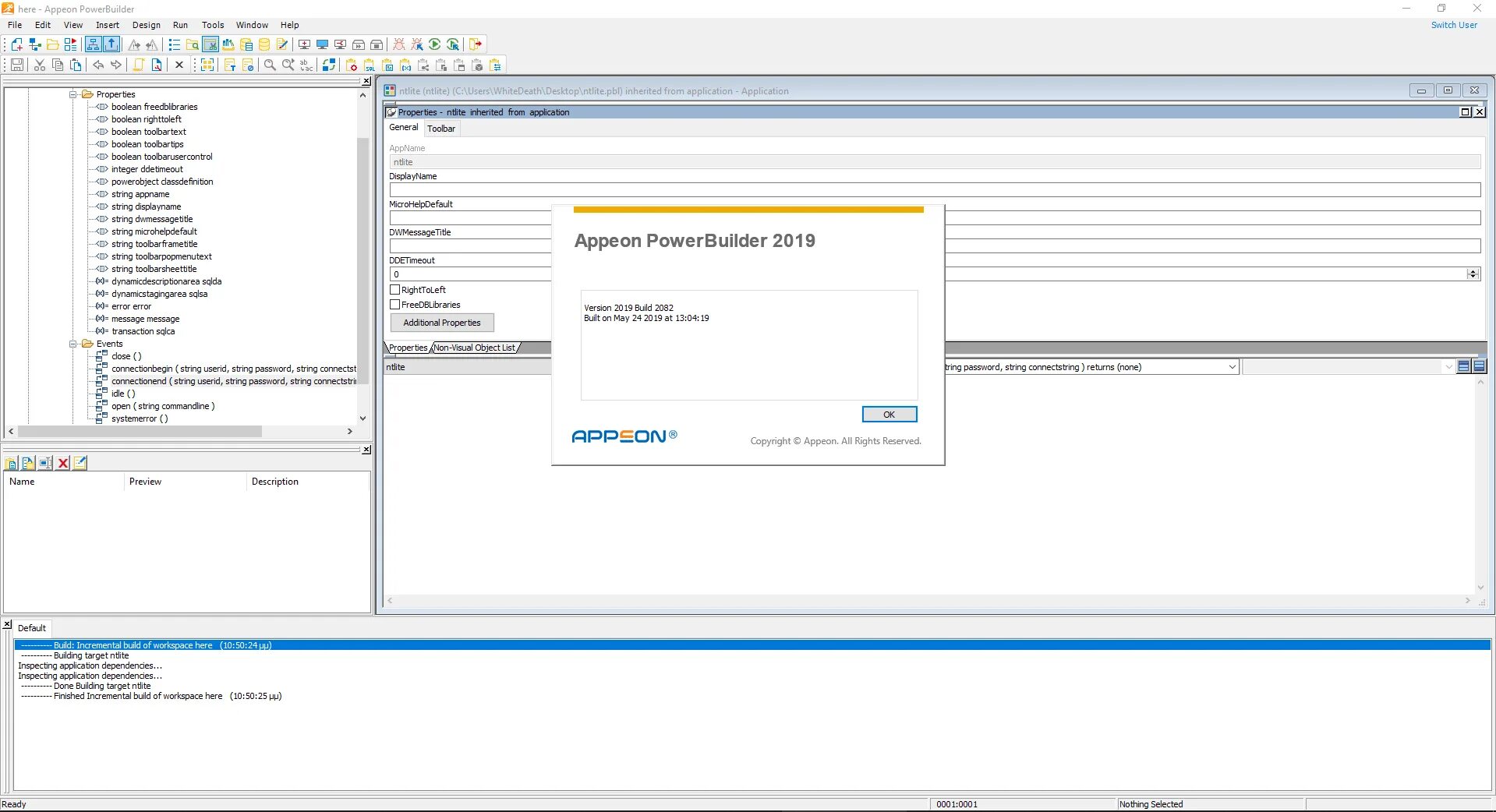Click the Full Build workspace monitor icon
Screen dimensions: 1496x812
coord(323,44)
